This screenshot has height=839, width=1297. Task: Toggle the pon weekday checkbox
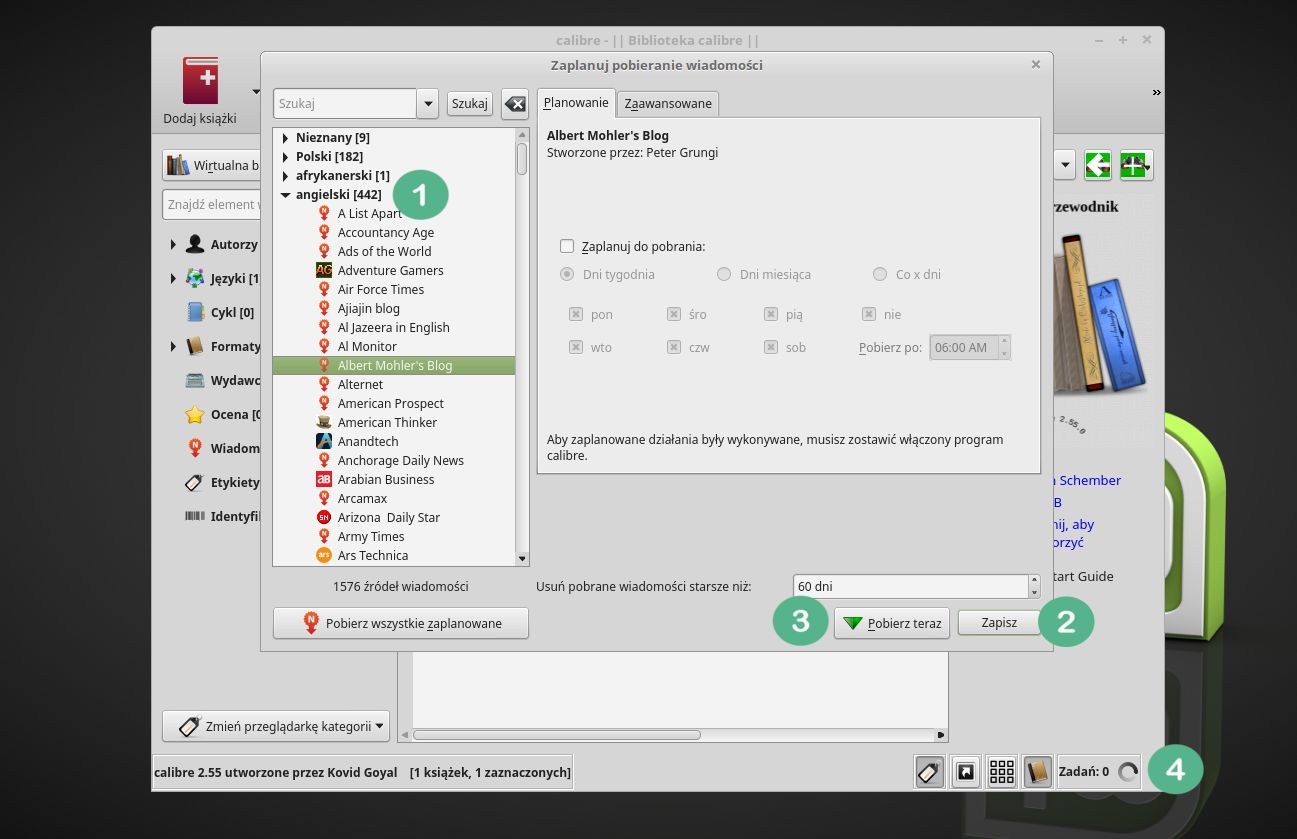pos(576,314)
